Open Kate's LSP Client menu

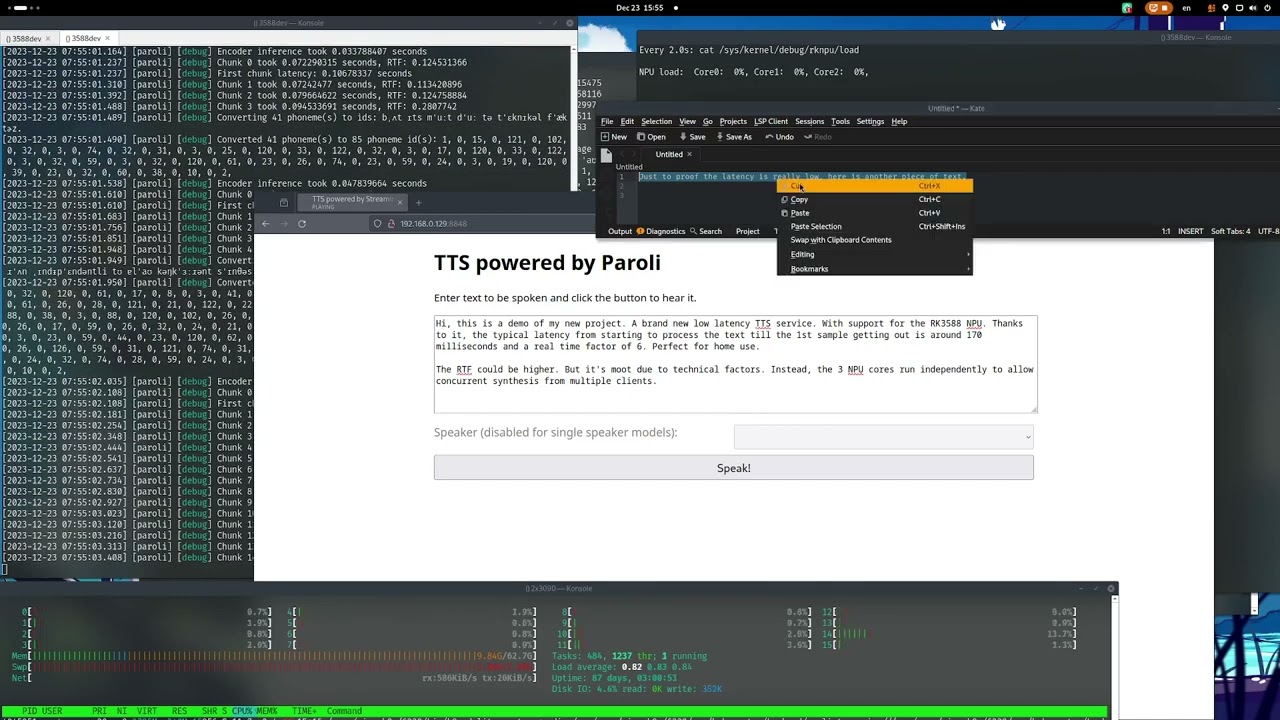tap(771, 122)
